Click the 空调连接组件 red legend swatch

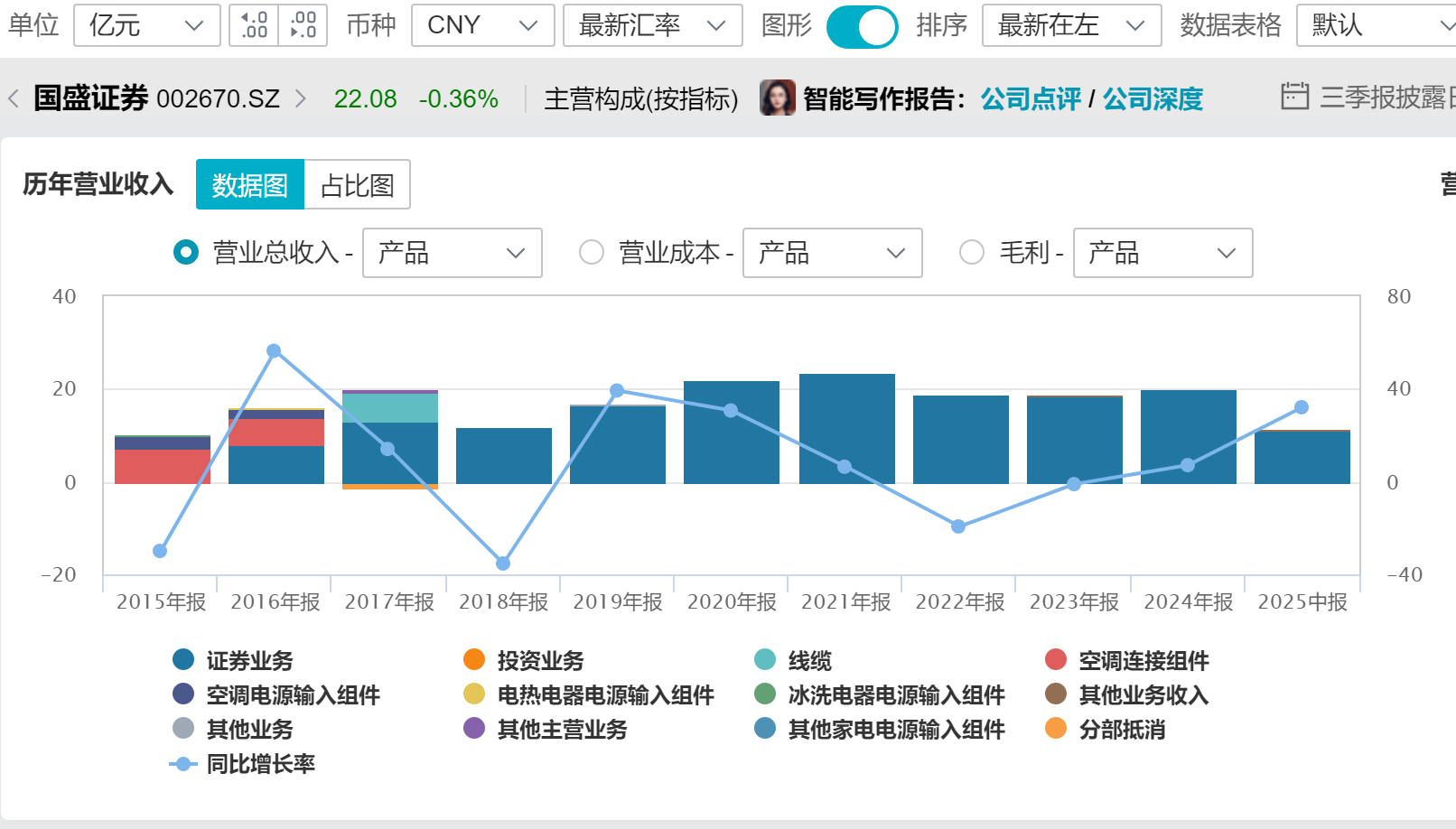pyautogui.click(x=1056, y=660)
